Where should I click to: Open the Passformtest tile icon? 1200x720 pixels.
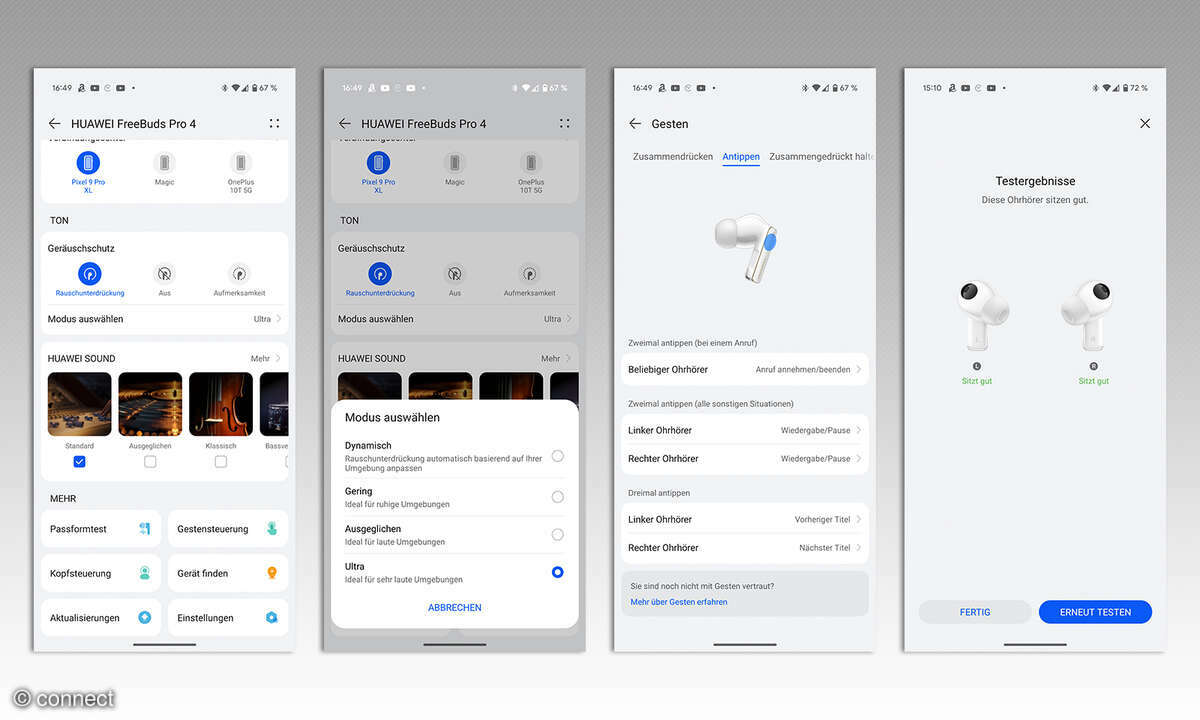pyautogui.click(x=144, y=529)
